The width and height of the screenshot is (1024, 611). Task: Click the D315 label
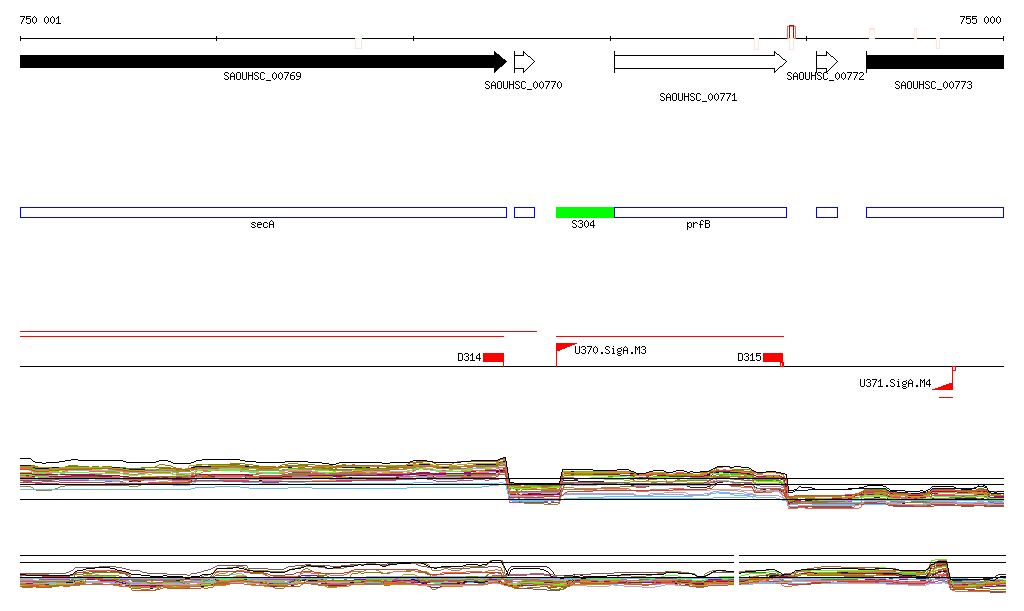749,358
